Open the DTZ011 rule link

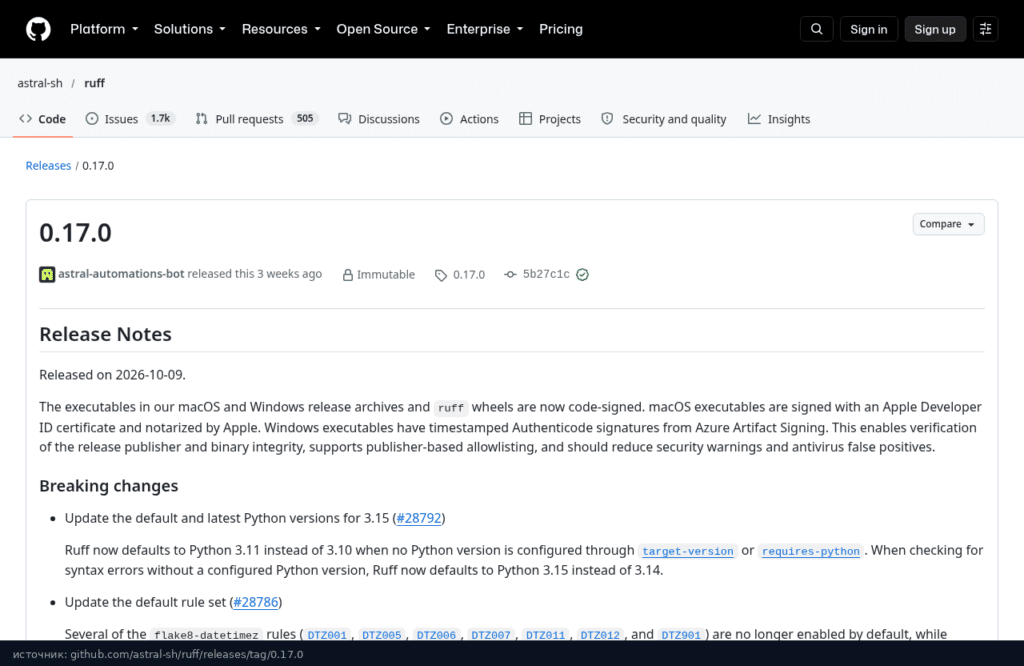pyautogui.click(x=545, y=635)
